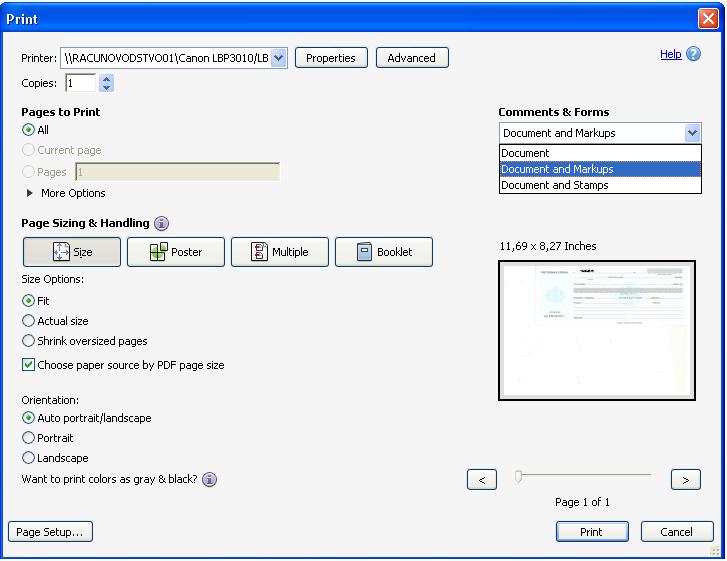
Task: Collapse the Comments & Forms dropdown arrow
Action: [x=692, y=134]
